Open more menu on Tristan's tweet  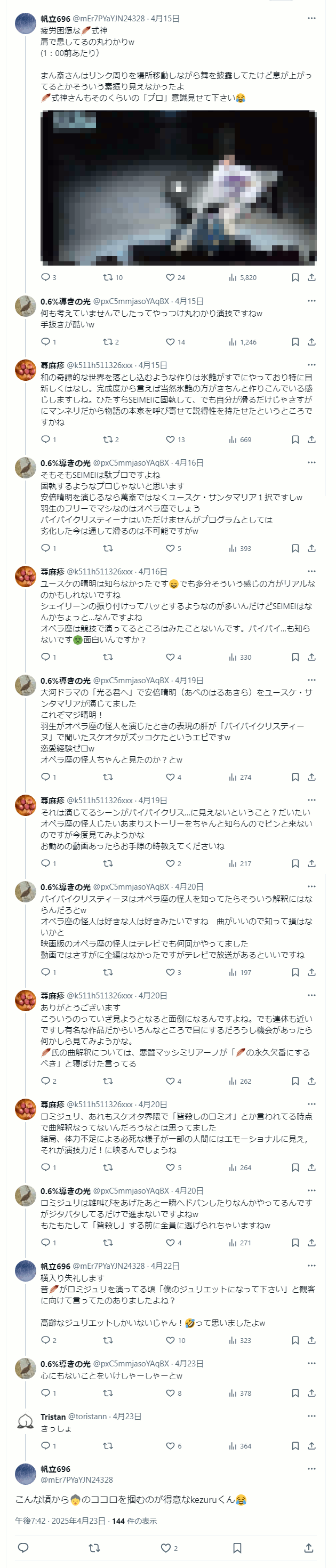[x=311, y=1416]
